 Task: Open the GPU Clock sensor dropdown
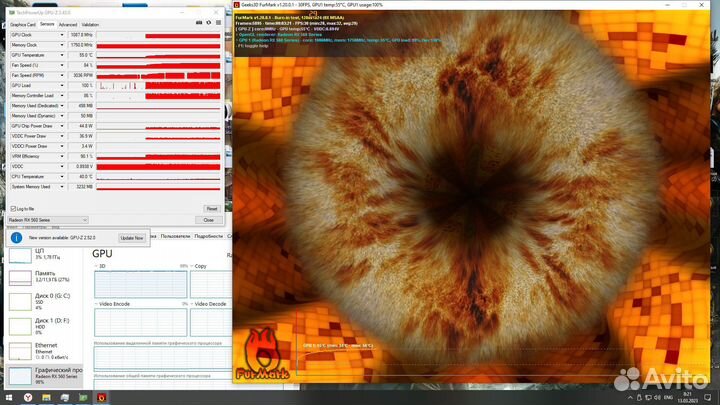click(62, 35)
